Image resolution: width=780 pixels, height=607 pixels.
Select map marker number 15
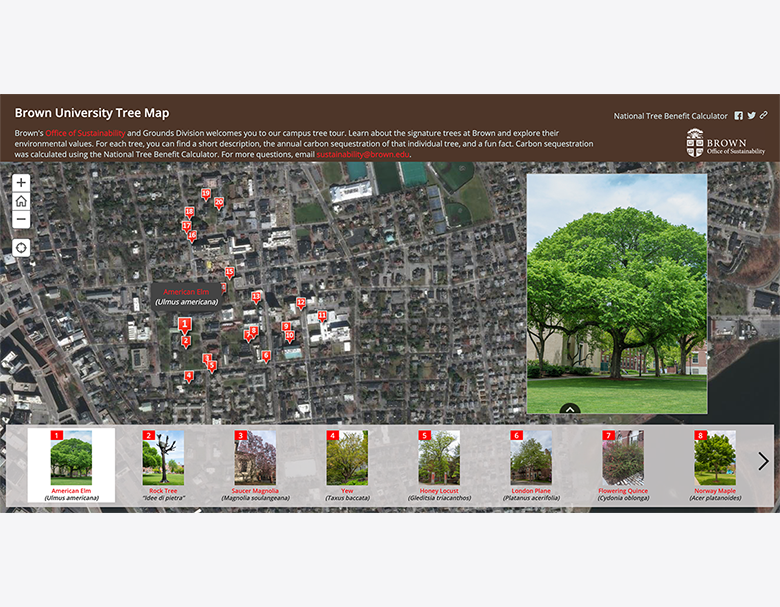(229, 273)
